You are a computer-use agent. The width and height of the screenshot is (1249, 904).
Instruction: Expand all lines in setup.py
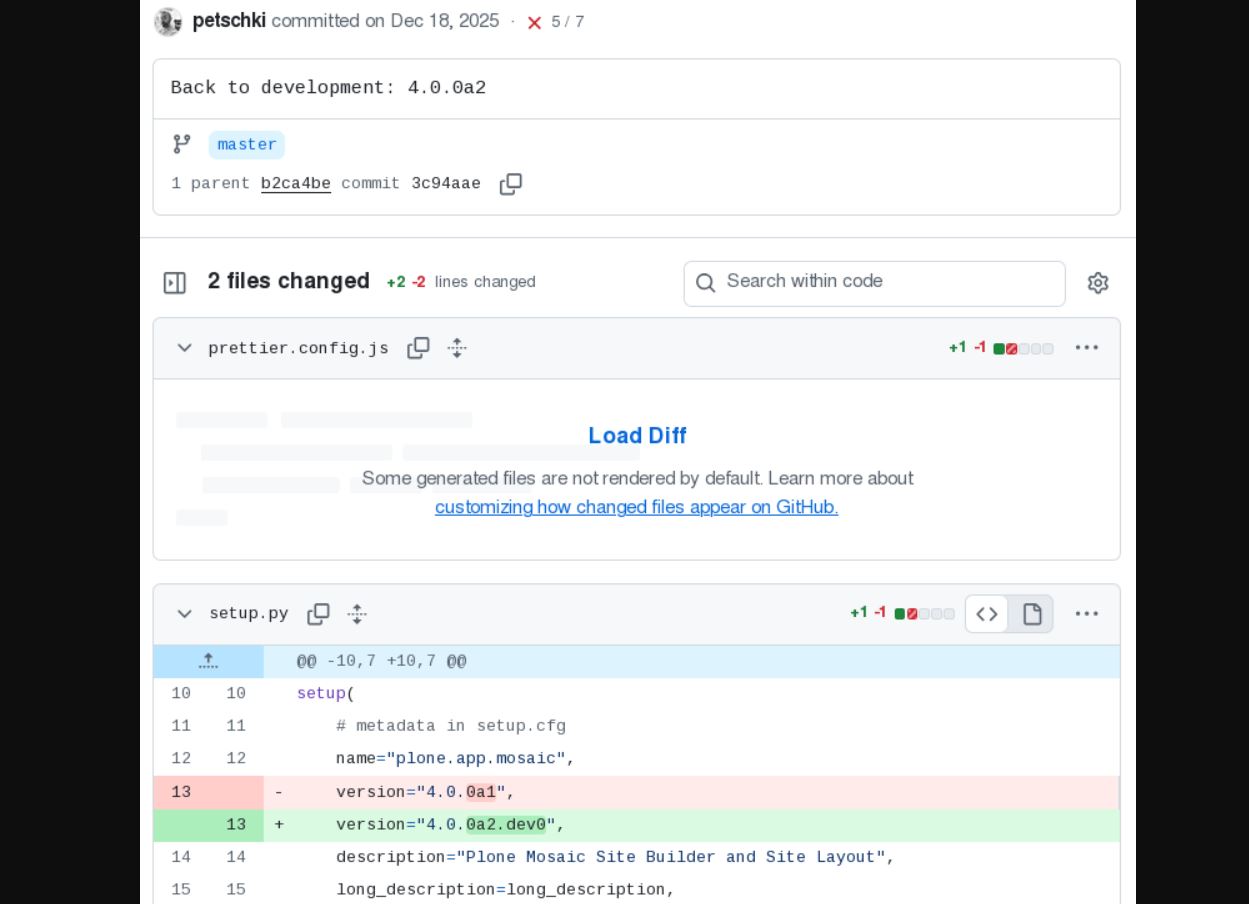pyautogui.click(x=357, y=614)
